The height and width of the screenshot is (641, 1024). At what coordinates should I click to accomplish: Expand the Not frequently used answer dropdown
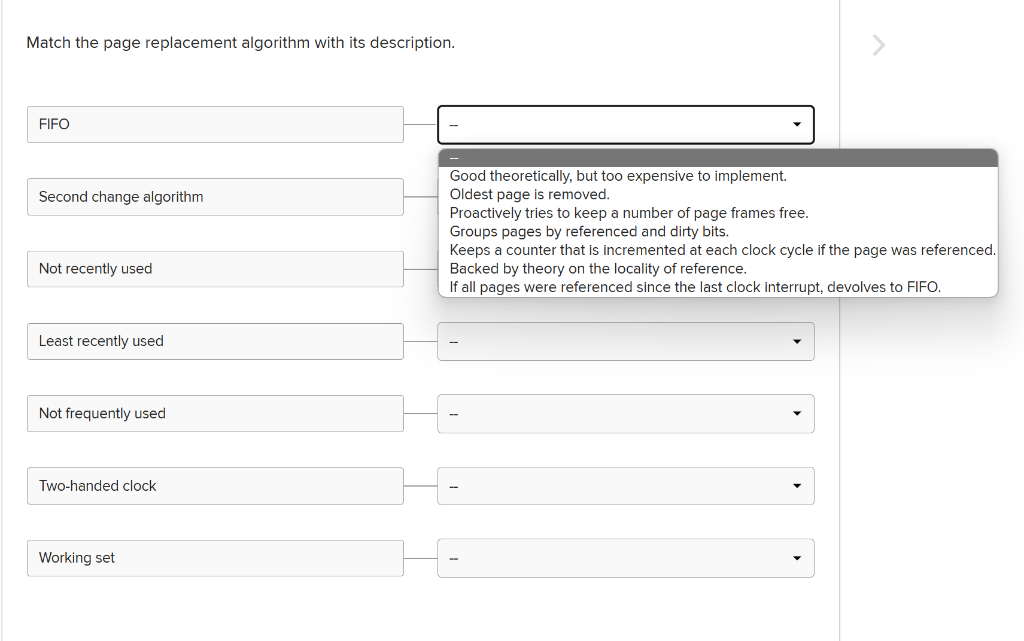pyautogui.click(x=625, y=413)
